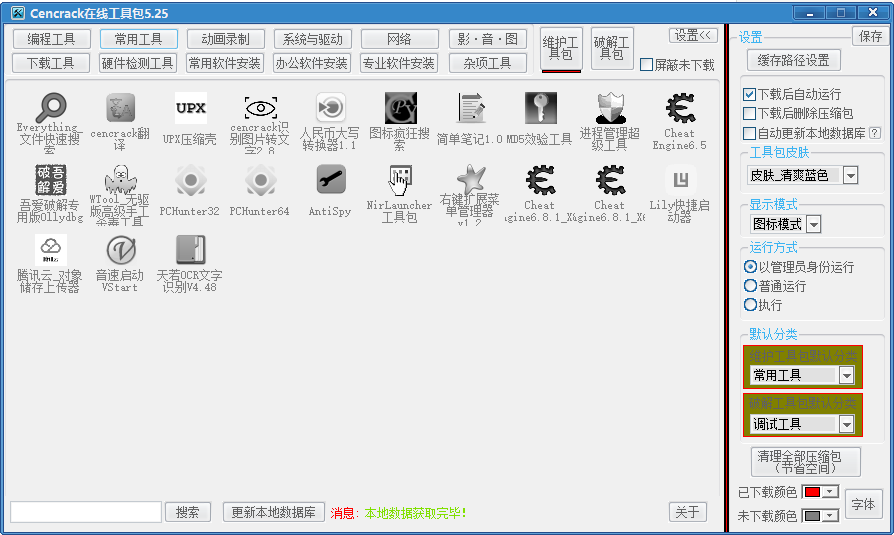
Task: Open cencrack image-to-text recognition tool
Action: pyautogui.click(x=261, y=108)
